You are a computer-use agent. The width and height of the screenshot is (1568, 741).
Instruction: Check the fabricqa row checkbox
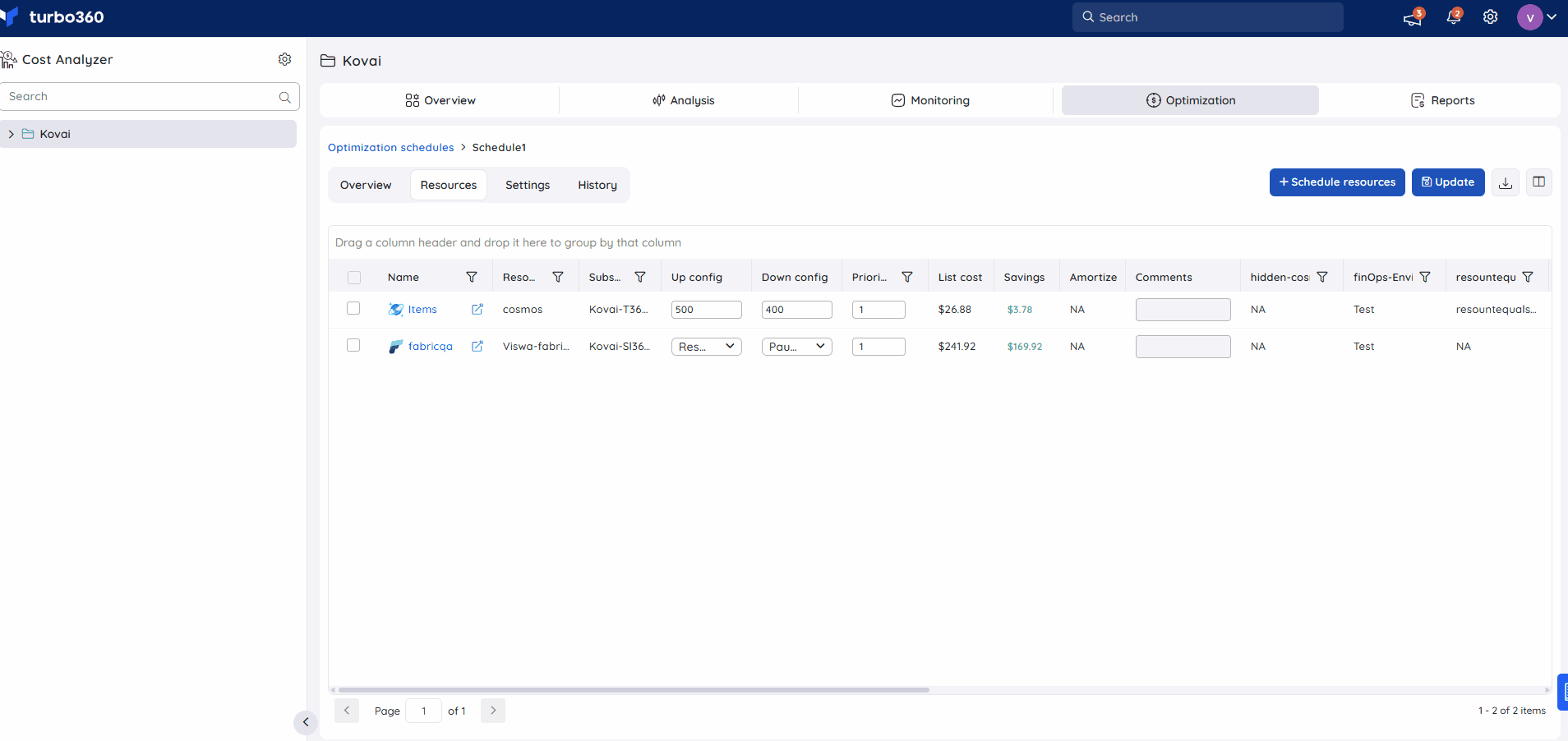[353, 345]
